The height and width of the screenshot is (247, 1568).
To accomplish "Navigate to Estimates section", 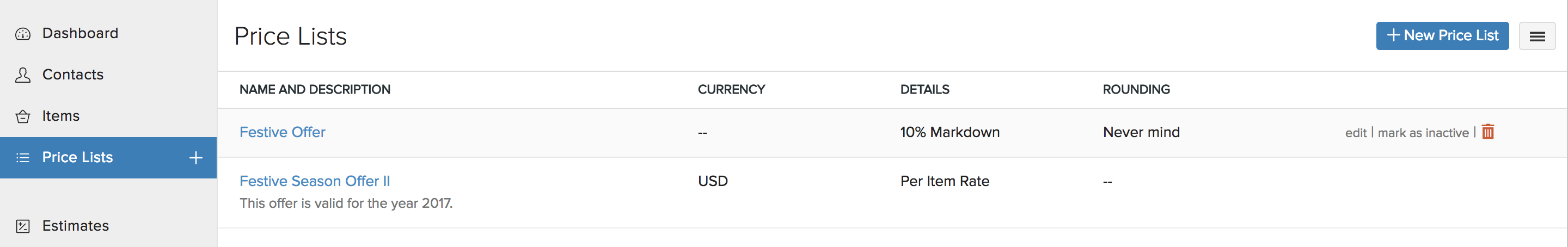I will 75,226.
